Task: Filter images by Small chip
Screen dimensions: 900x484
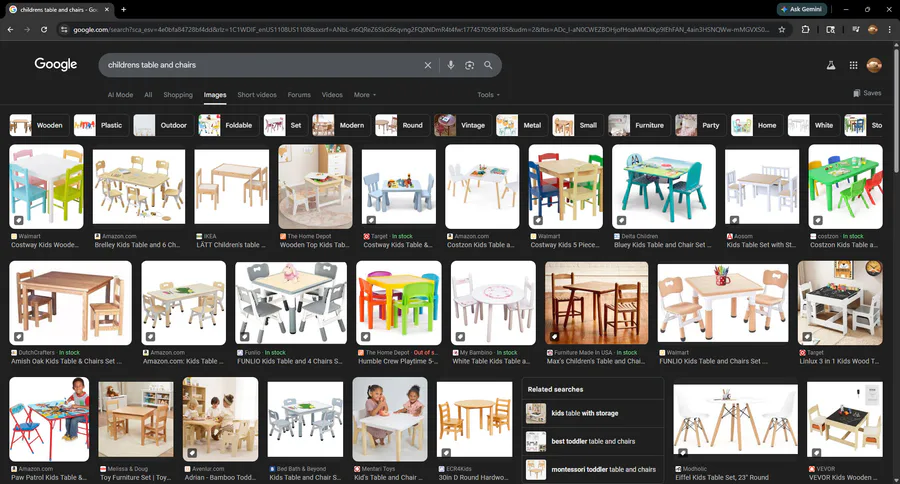Action: coord(577,125)
